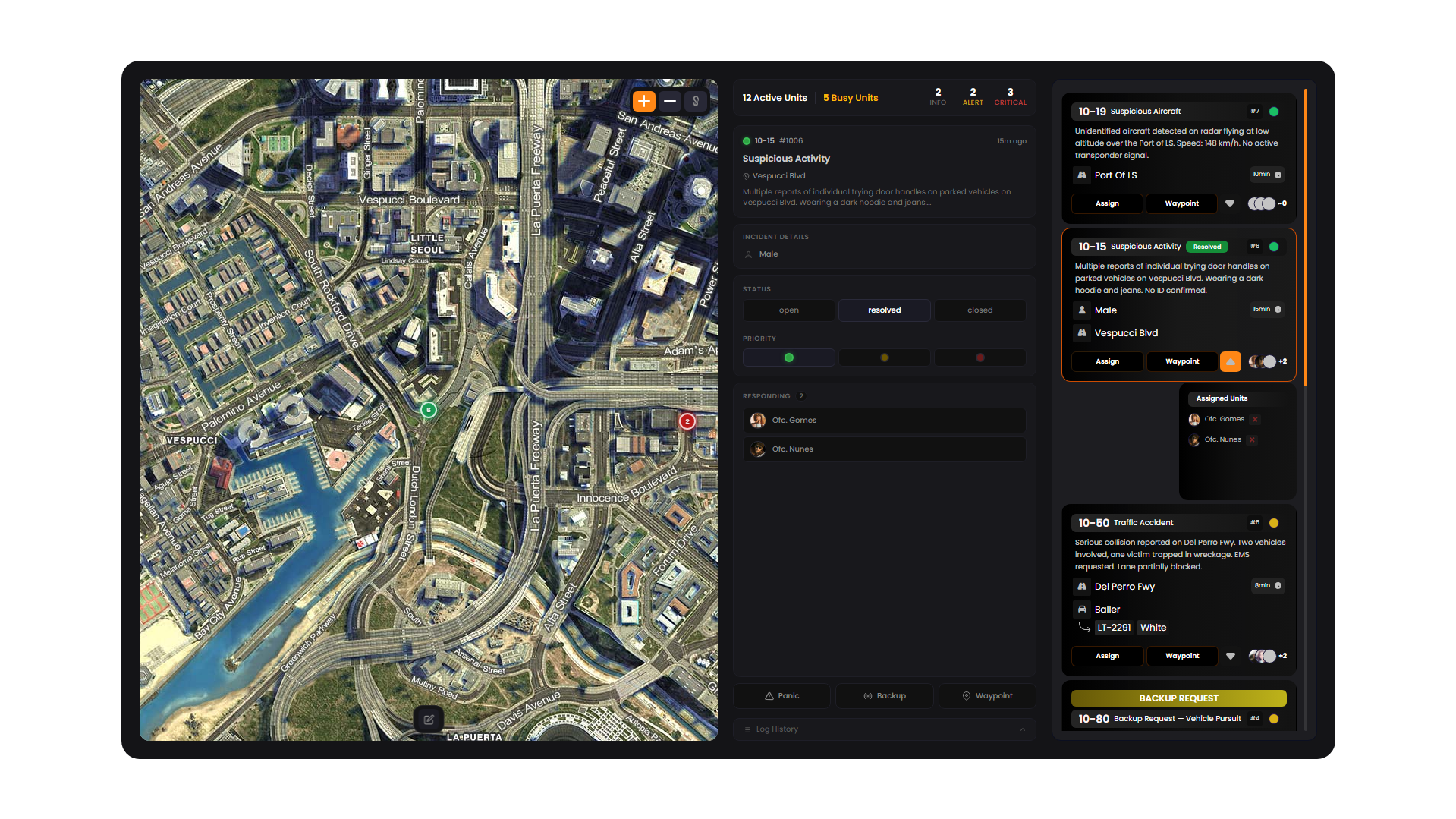Click the yellow status dot on 10-80 card
Screen dimensions: 1456x819
(x=1274, y=719)
